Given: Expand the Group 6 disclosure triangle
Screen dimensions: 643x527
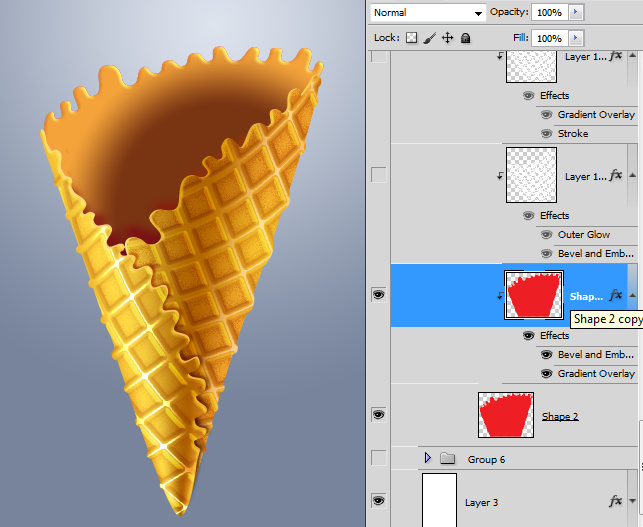Looking at the screenshot, I should pyautogui.click(x=428, y=459).
